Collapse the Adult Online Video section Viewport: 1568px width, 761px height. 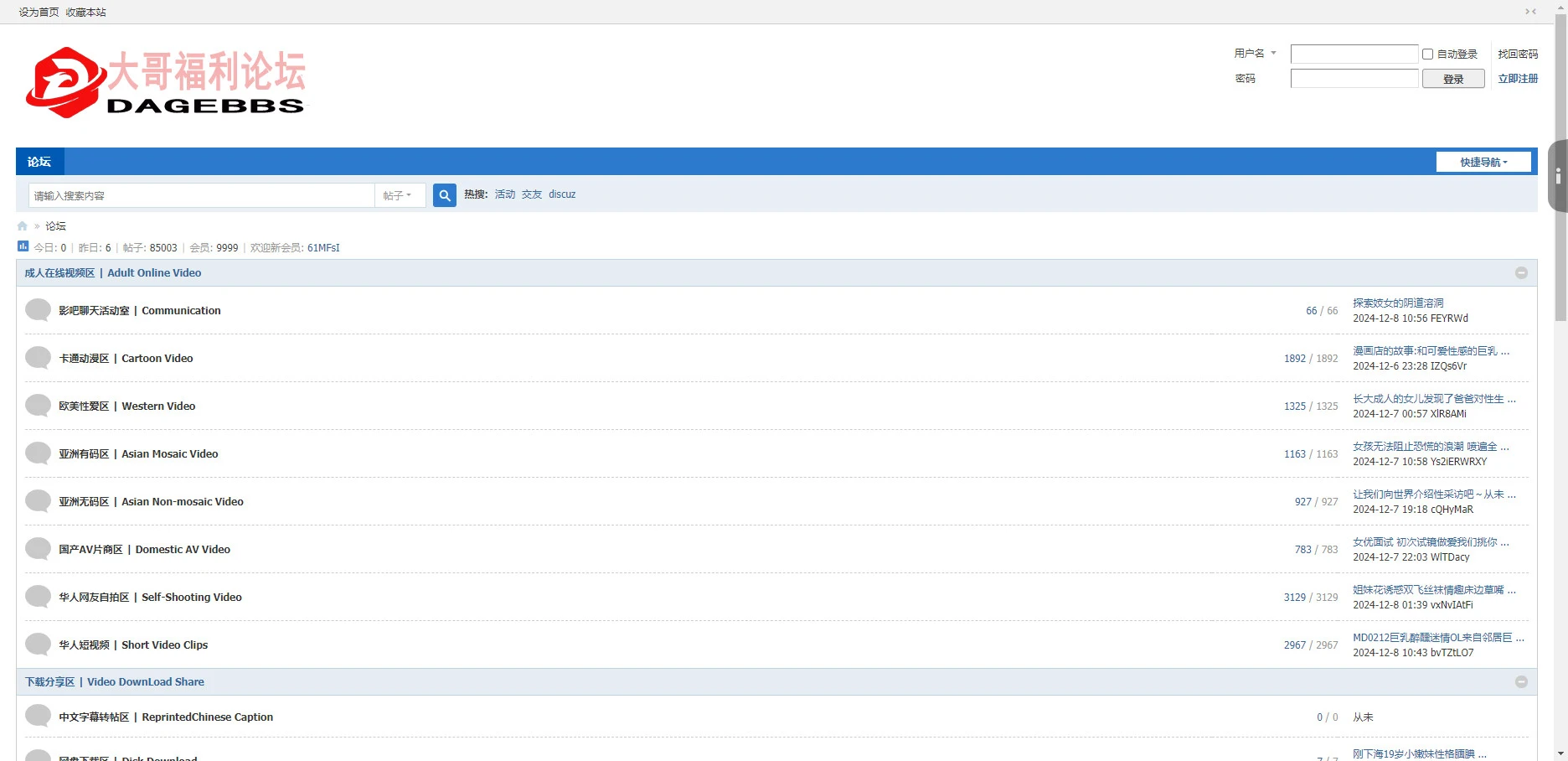pyautogui.click(x=1521, y=273)
